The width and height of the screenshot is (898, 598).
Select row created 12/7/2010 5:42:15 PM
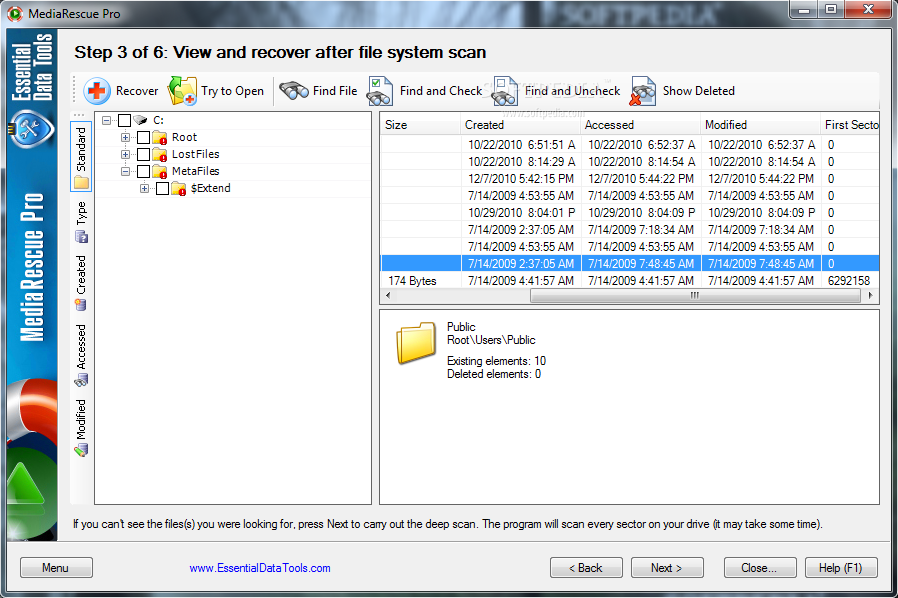(630, 179)
